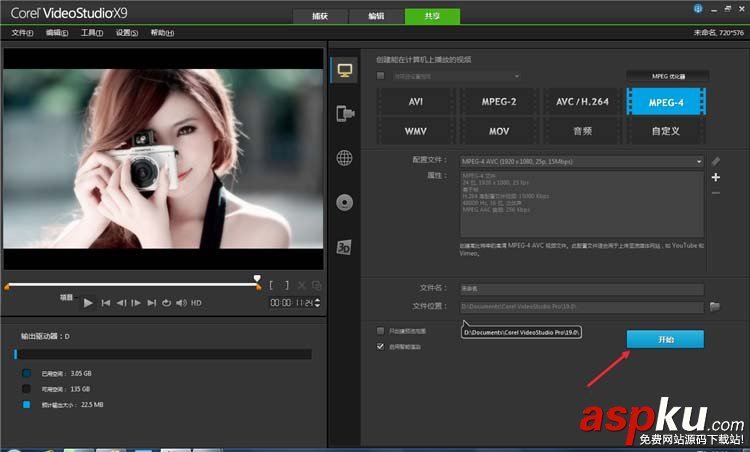The height and width of the screenshot is (452, 750).
Task: Click the help globe icon in title bar
Action: tap(698, 9)
